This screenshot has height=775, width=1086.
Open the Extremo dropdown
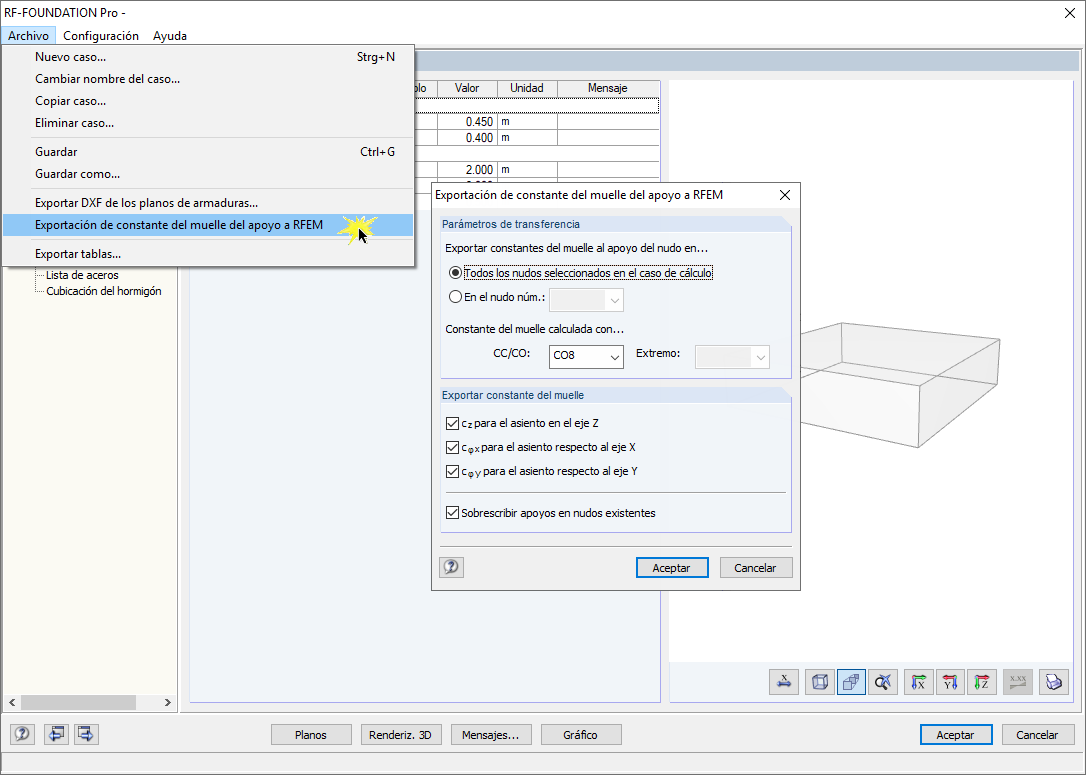tap(732, 357)
